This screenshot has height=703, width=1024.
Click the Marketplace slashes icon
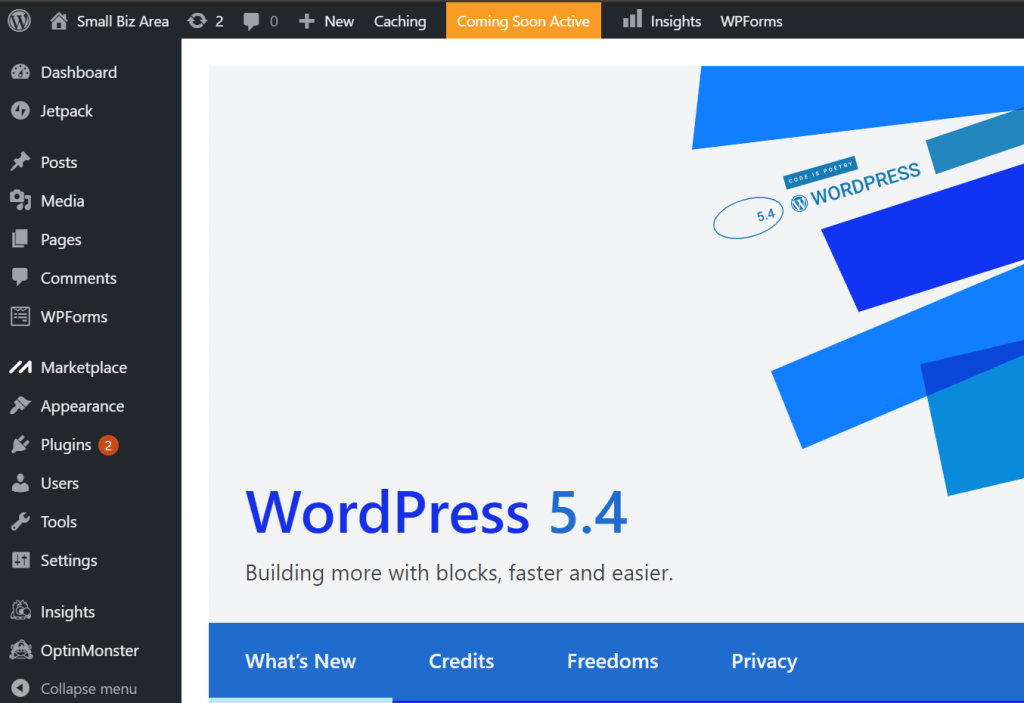(x=20, y=367)
